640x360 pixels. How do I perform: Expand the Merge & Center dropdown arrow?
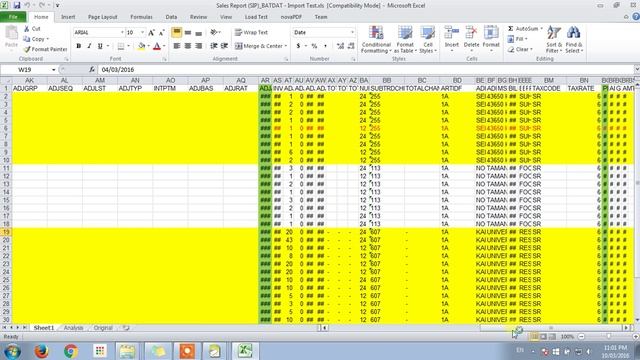pos(286,46)
